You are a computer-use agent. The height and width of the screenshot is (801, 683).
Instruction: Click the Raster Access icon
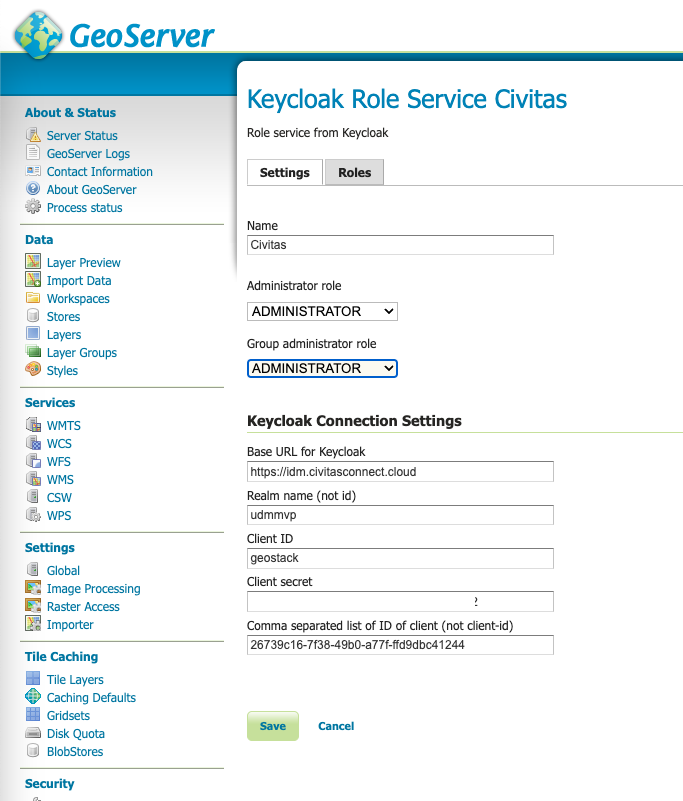click(x=33, y=606)
